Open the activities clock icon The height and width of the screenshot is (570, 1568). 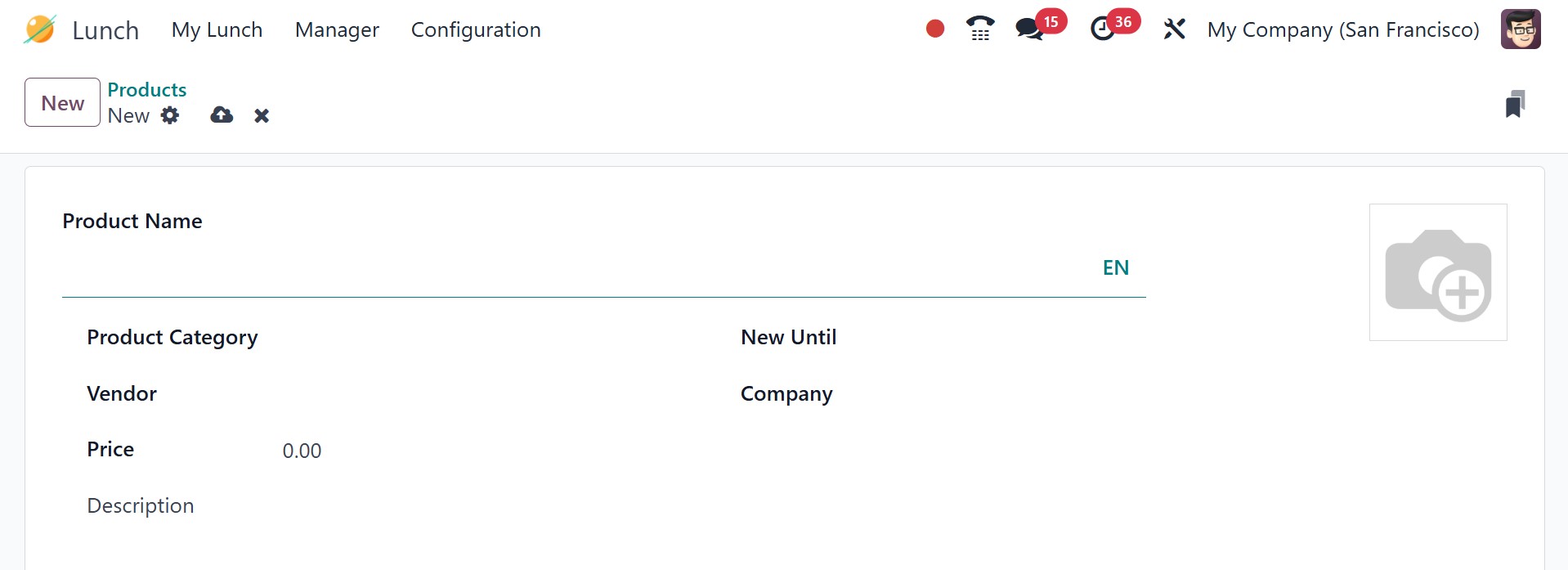pos(1103,29)
